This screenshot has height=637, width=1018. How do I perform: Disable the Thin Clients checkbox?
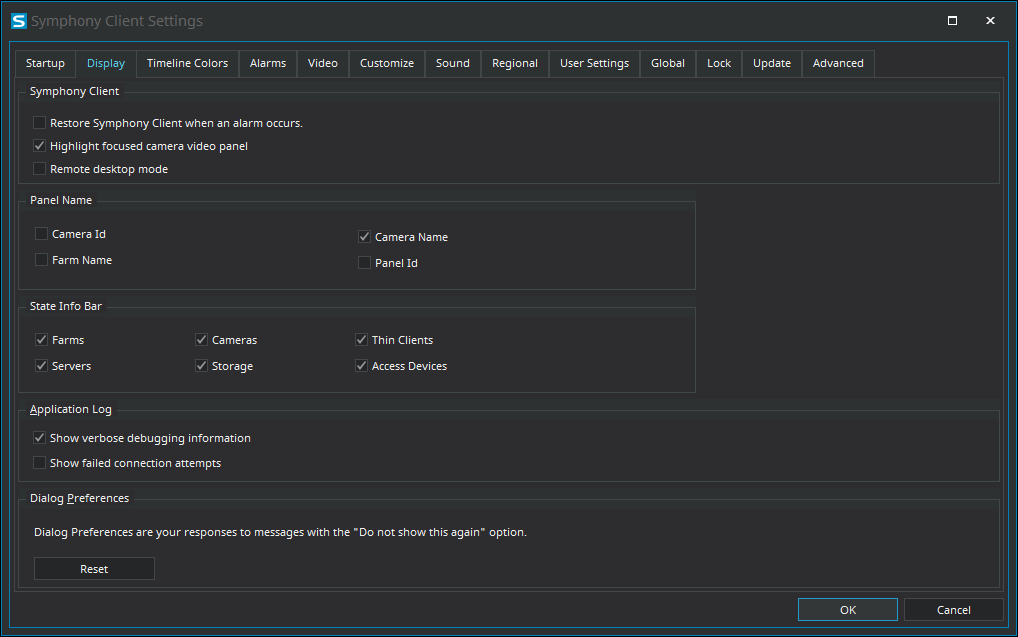click(362, 340)
